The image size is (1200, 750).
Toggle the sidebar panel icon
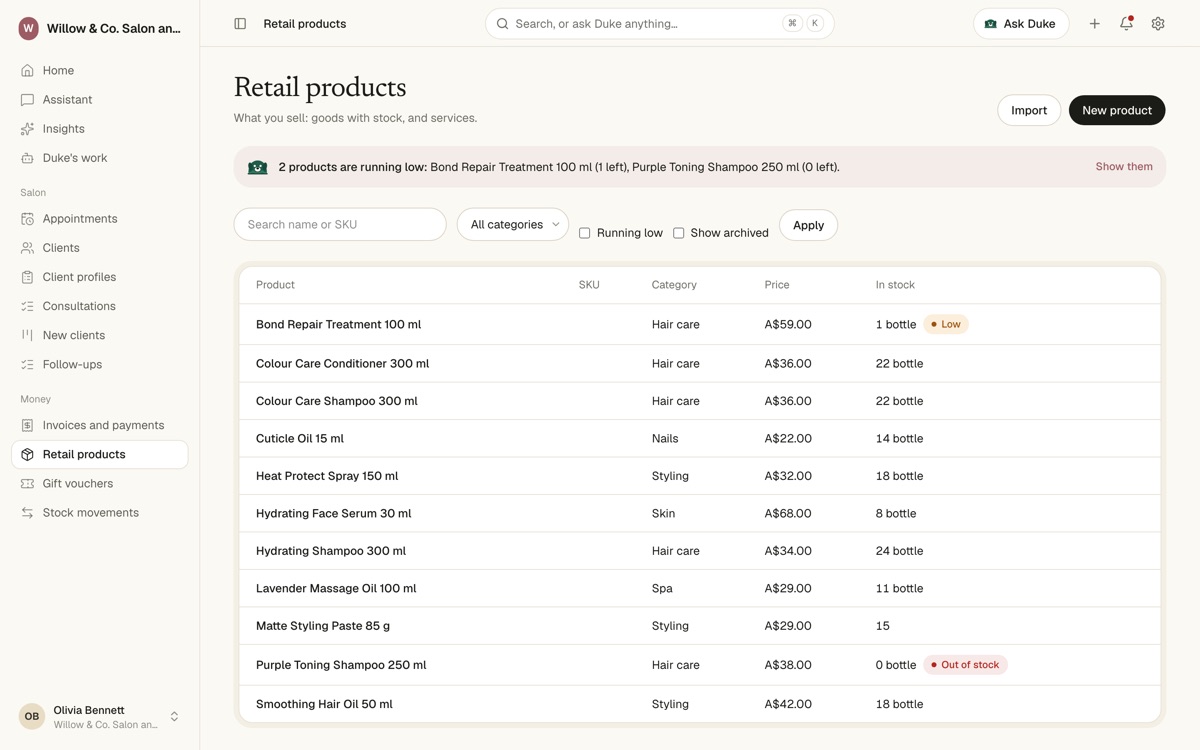click(240, 23)
